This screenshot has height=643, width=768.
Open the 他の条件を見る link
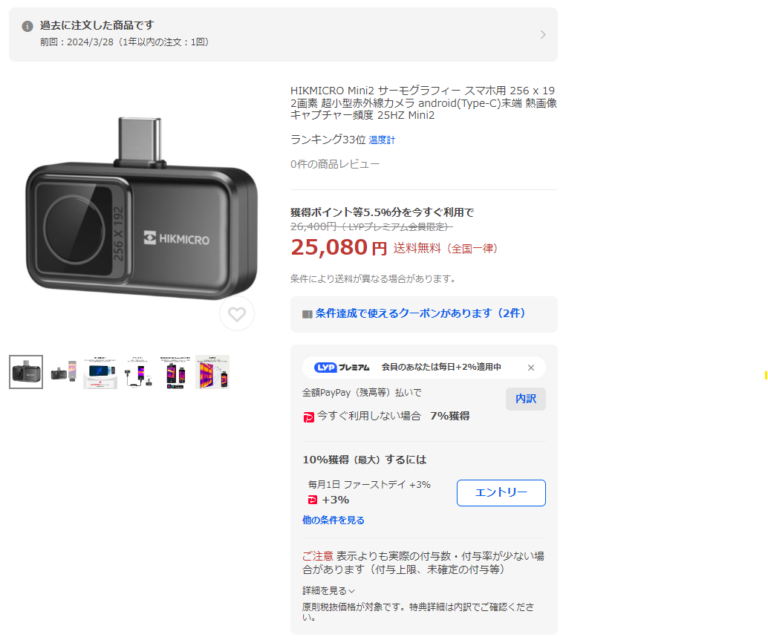coord(333,520)
